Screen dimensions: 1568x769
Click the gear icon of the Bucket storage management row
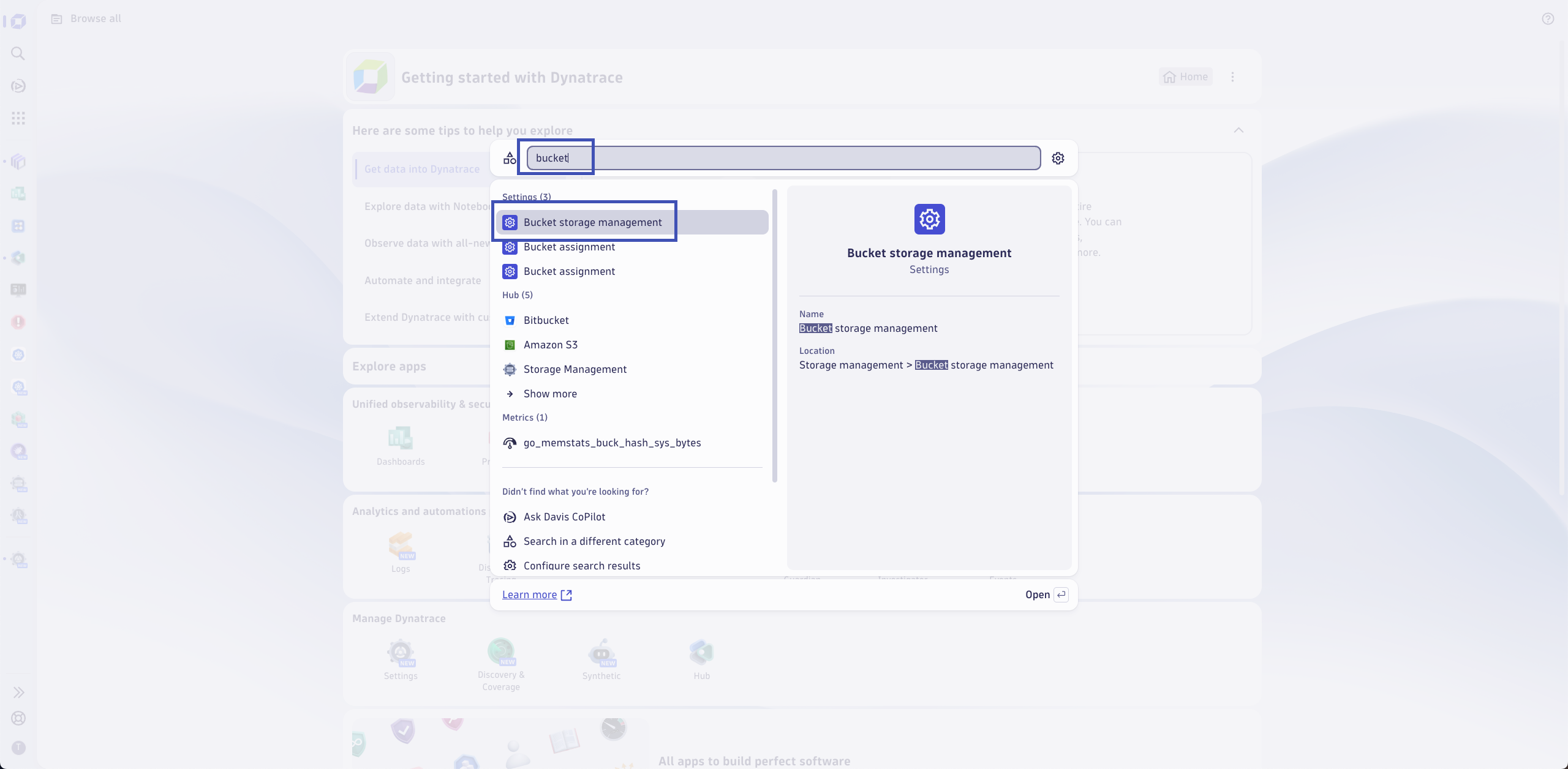coord(510,222)
